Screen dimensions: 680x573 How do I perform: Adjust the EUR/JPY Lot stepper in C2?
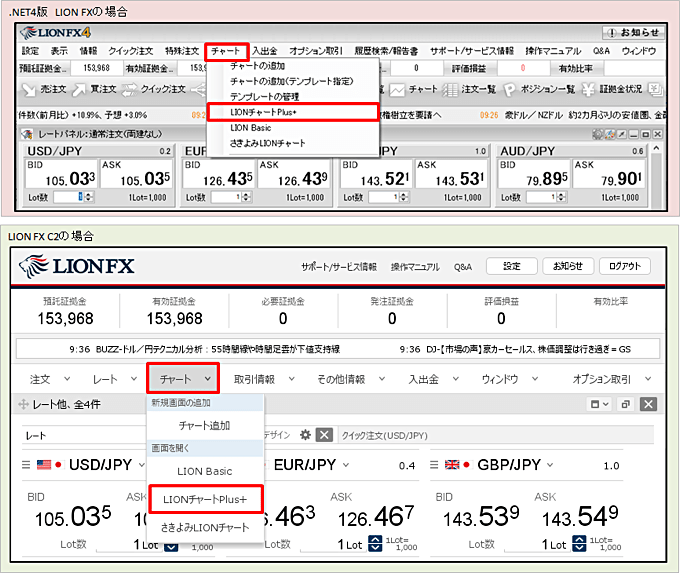(x=375, y=544)
